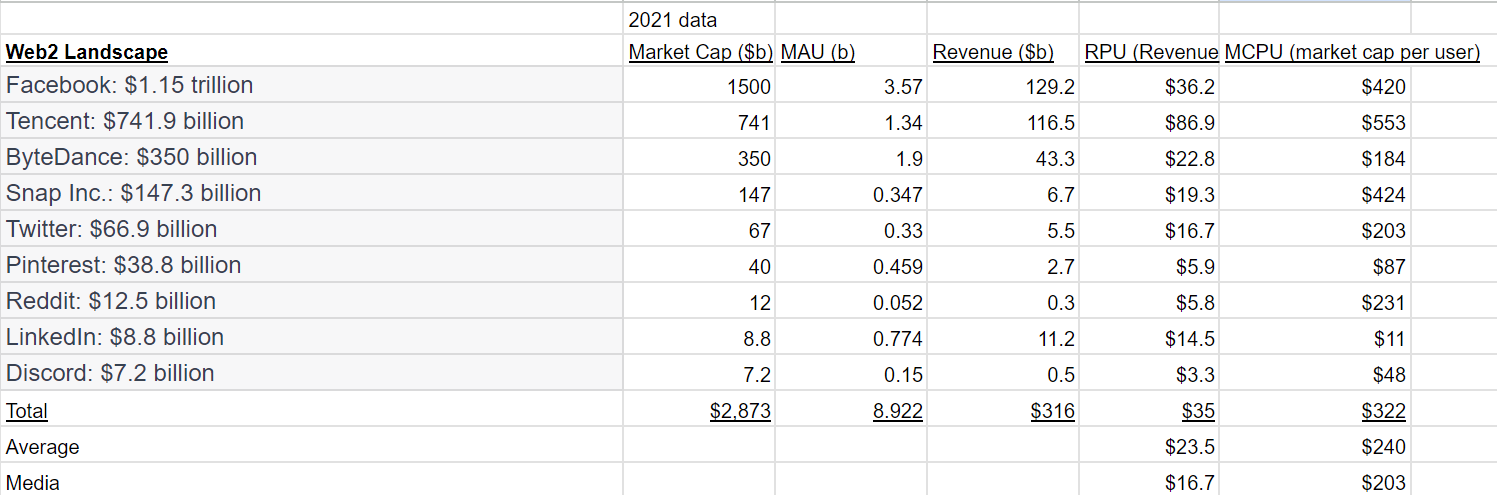1497x495 pixels.
Task: Click ByteDance's MCPU value $184
Action: tap(1384, 159)
